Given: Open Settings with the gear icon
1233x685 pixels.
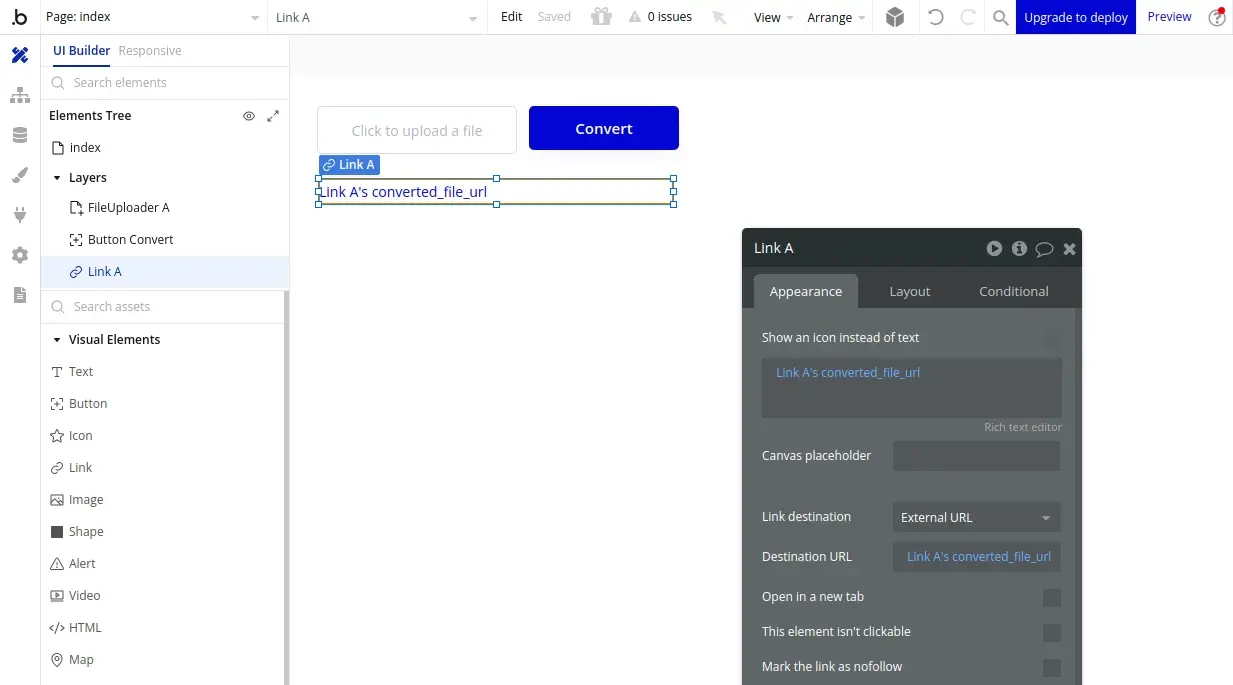Looking at the screenshot, I should pos(19,255).
